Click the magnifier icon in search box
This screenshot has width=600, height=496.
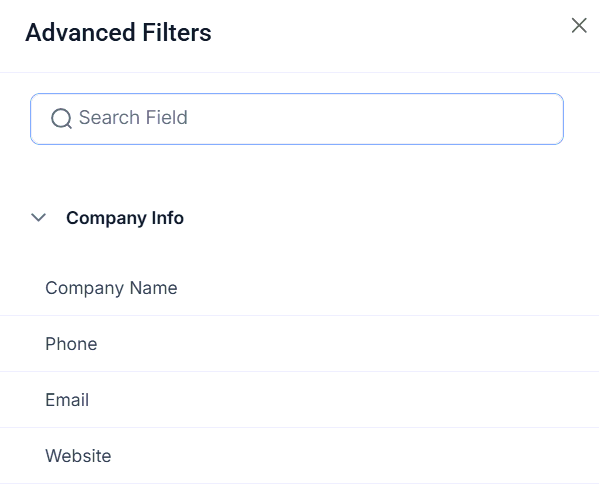[61, 119]
